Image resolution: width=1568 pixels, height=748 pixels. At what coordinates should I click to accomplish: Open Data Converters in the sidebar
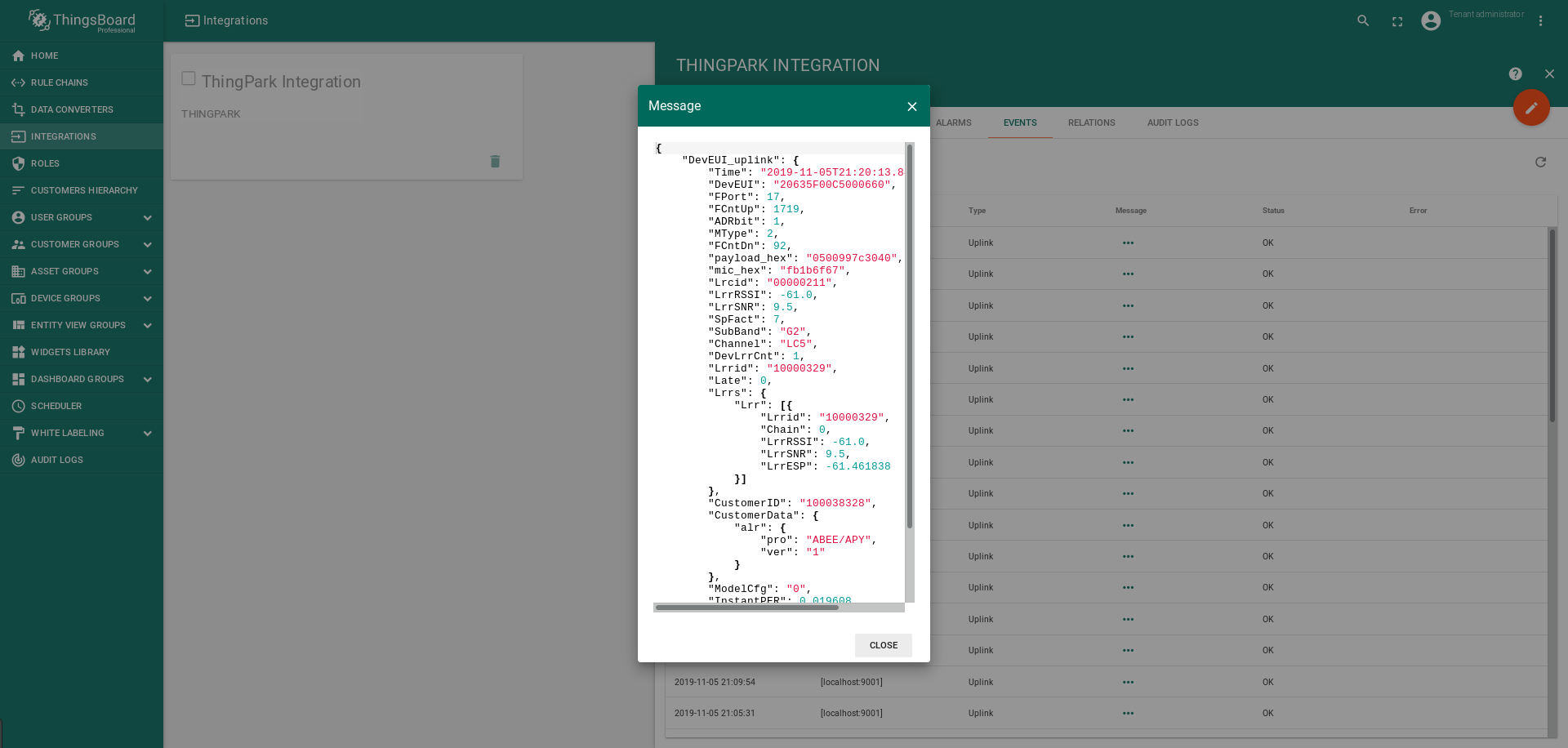(x=72, y=109)
